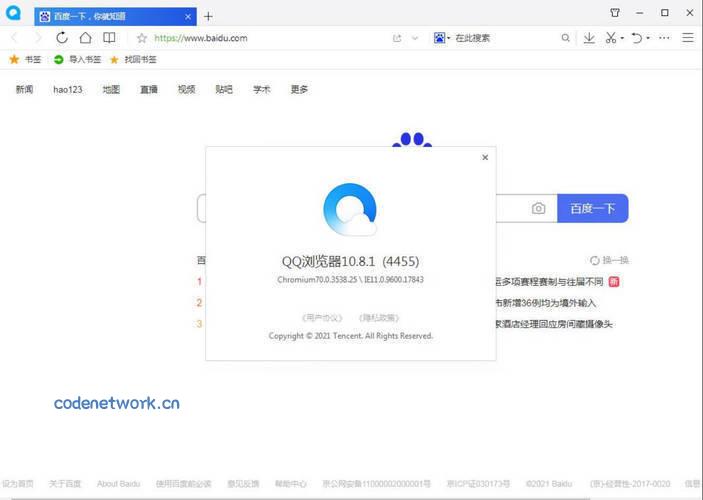The height and width of the screenshot is (500, 703).
Task: Go forward to next page
Action: (x=38, y=38)
